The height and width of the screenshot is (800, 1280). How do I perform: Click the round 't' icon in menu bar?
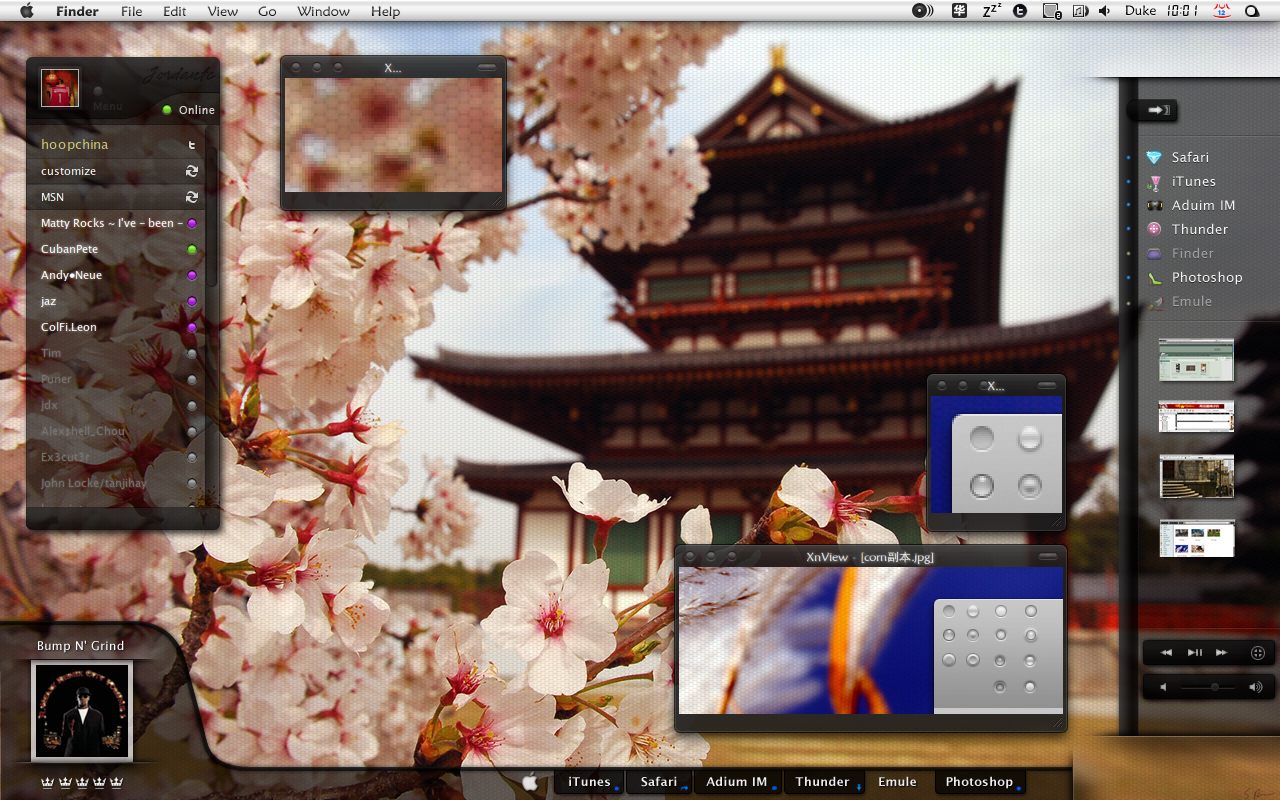point(1020,11)
